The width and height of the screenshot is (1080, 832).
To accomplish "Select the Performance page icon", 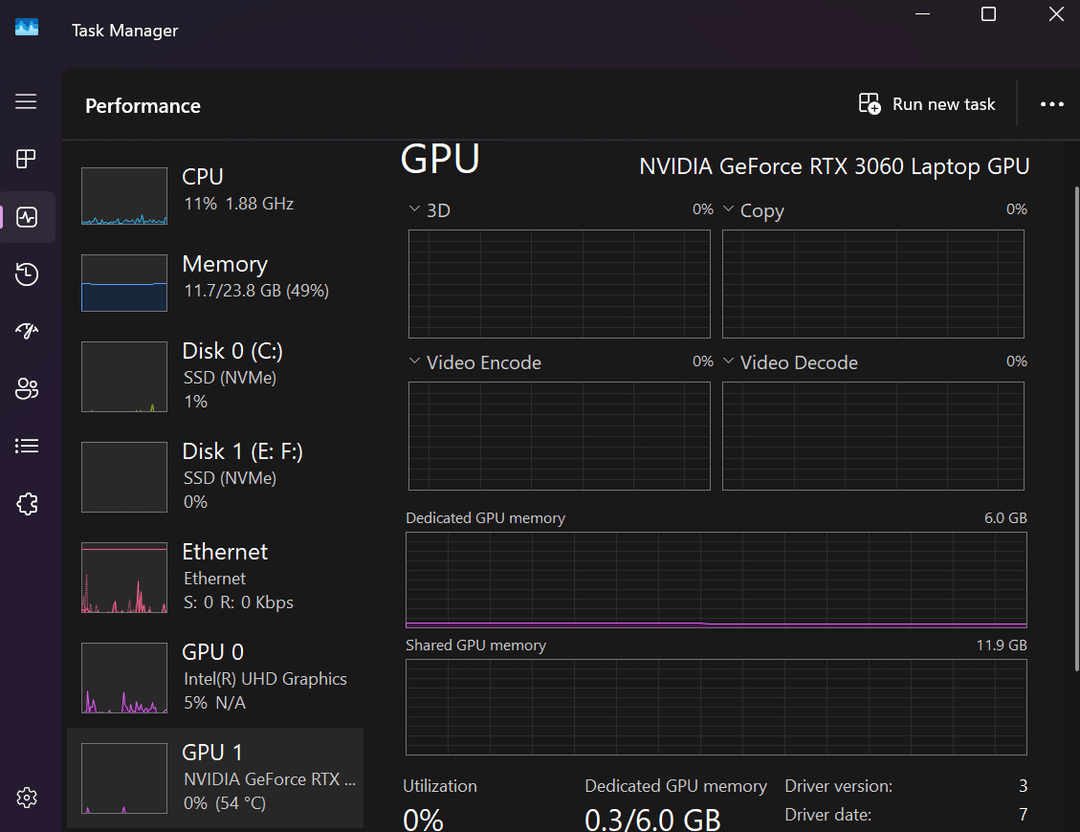I will [26, 217].
